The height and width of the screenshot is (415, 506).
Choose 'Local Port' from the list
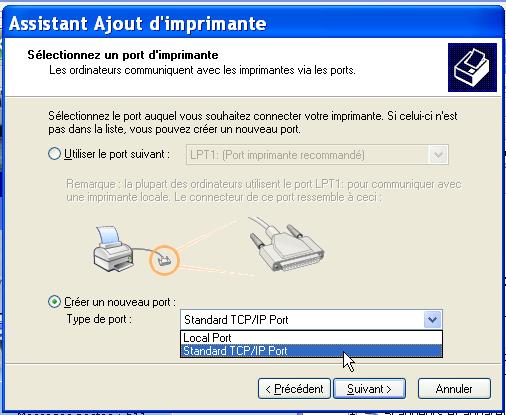pos(311,338)
